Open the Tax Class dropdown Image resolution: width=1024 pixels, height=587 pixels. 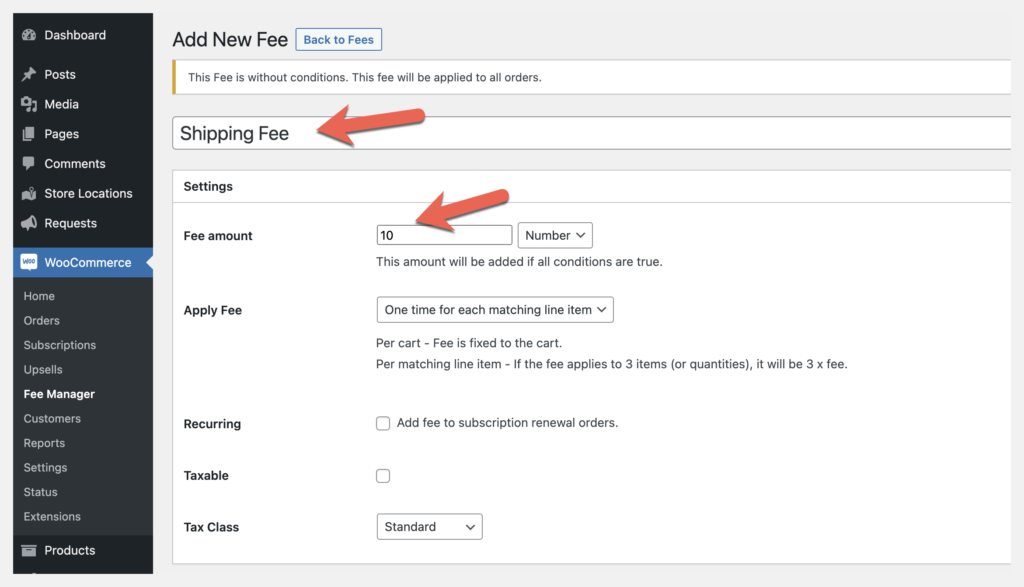tap(429, 526)
